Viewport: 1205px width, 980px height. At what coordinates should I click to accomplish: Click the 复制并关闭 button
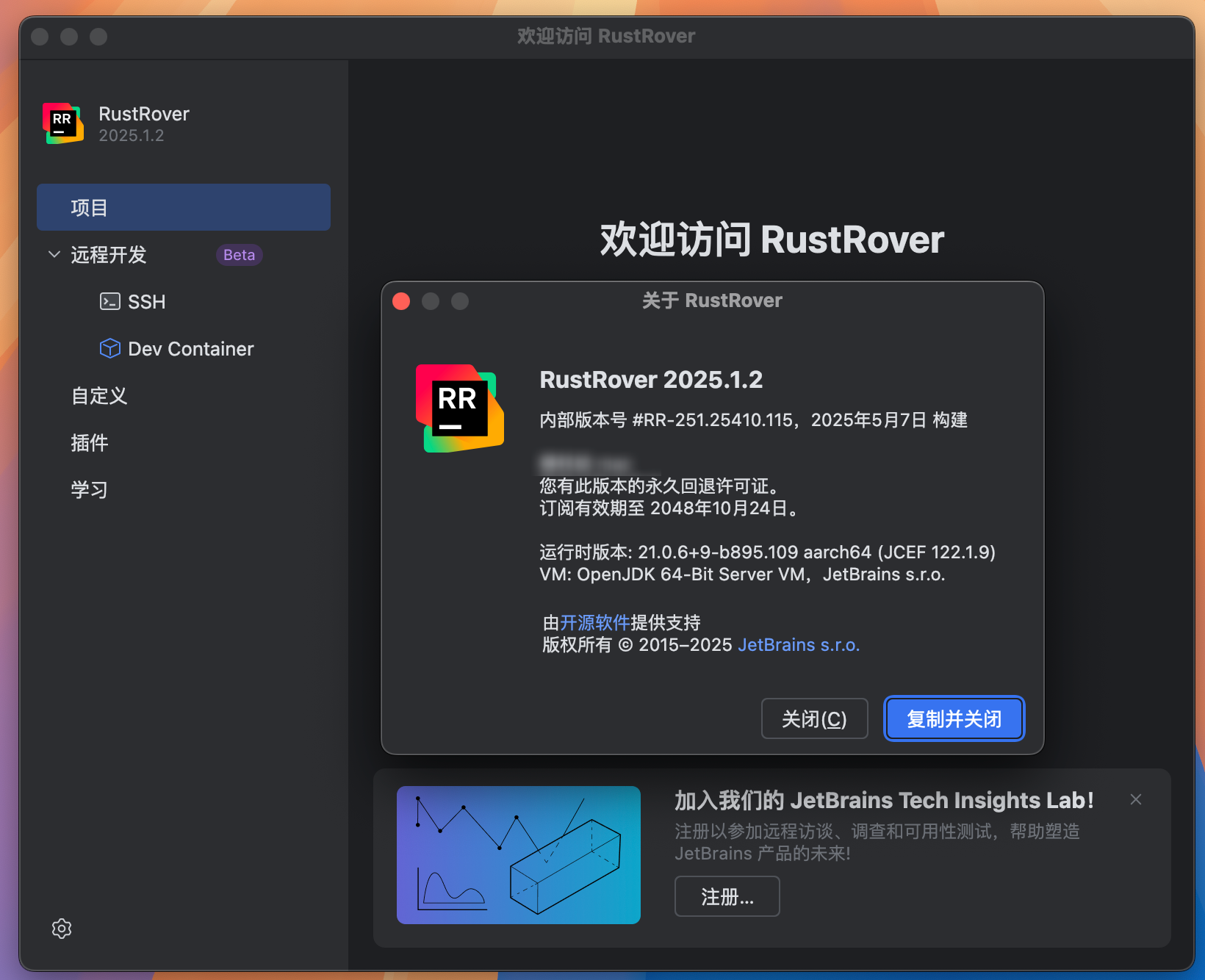pyautogui.click(x=954, y=718)
